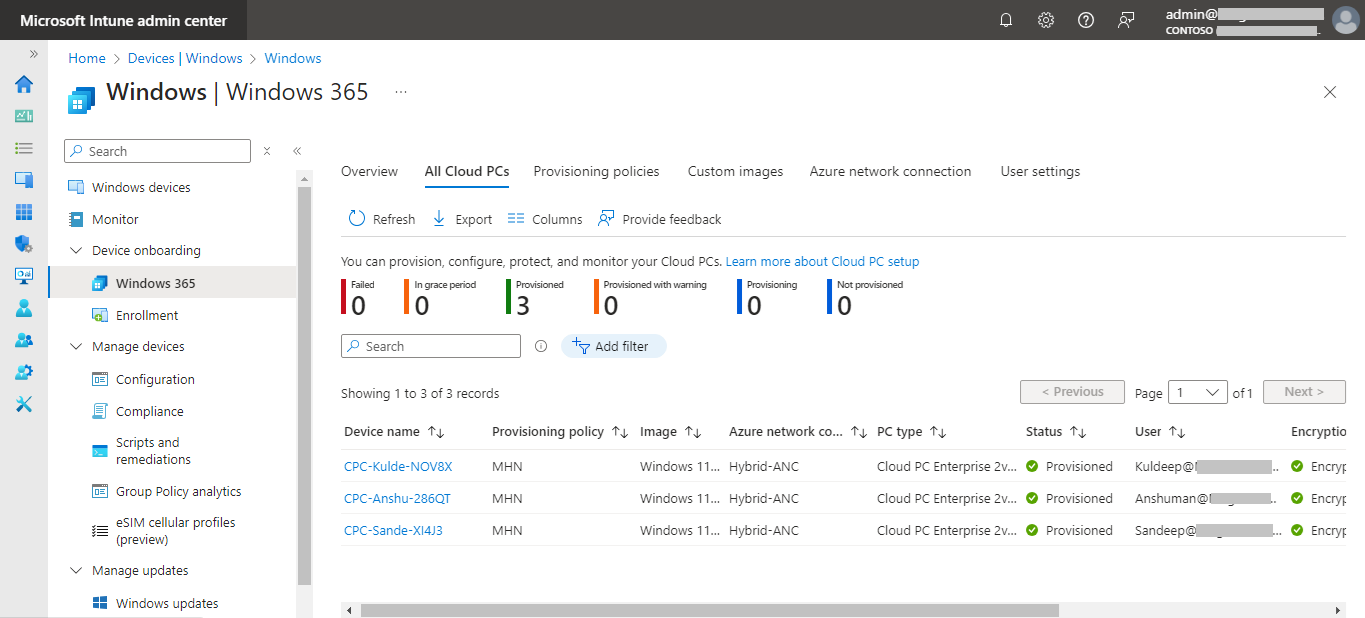Open the help question mark icon

[1086, 20]
